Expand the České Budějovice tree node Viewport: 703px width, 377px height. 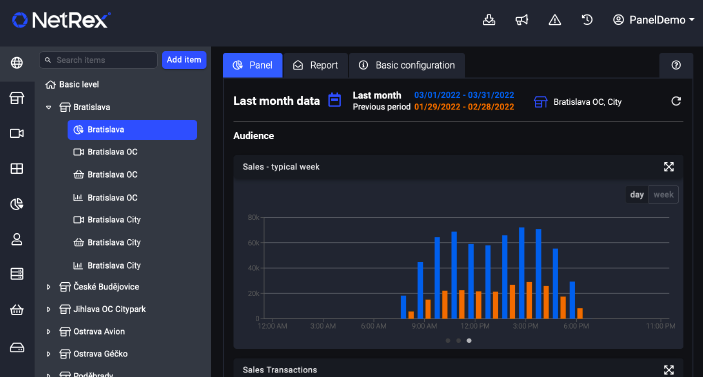(x=48, y=287)
